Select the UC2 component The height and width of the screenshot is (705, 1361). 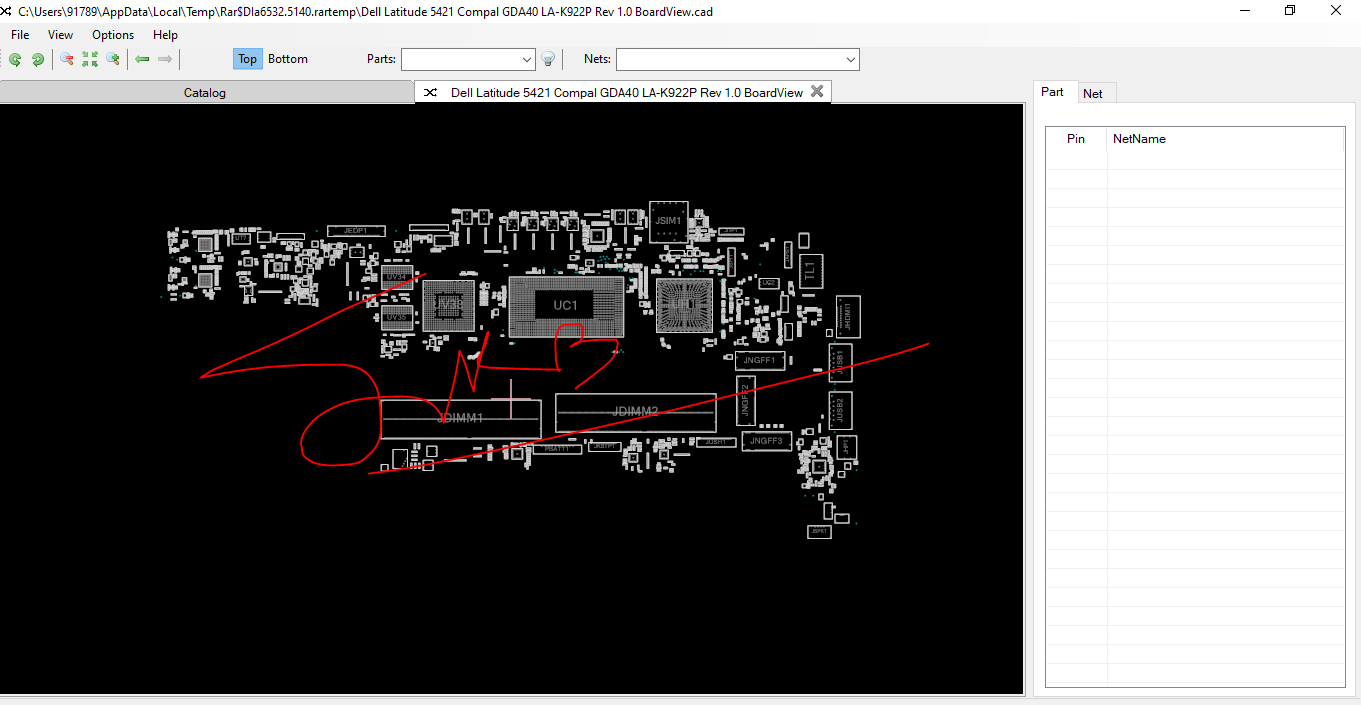[x=768, y=284]
